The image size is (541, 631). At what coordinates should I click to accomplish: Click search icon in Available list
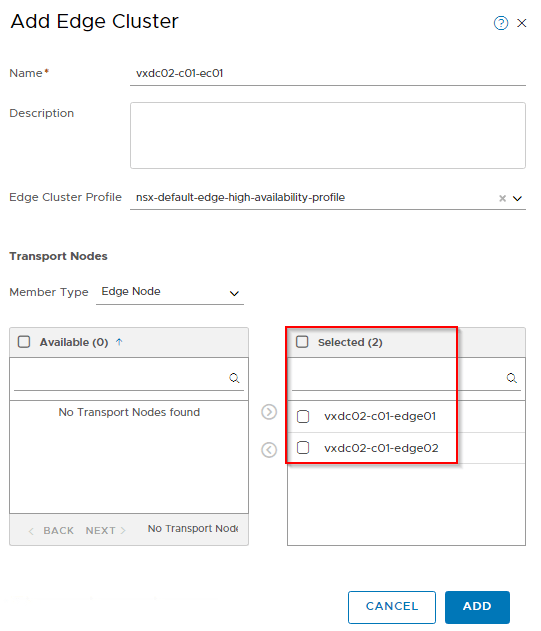coord(234,378)
